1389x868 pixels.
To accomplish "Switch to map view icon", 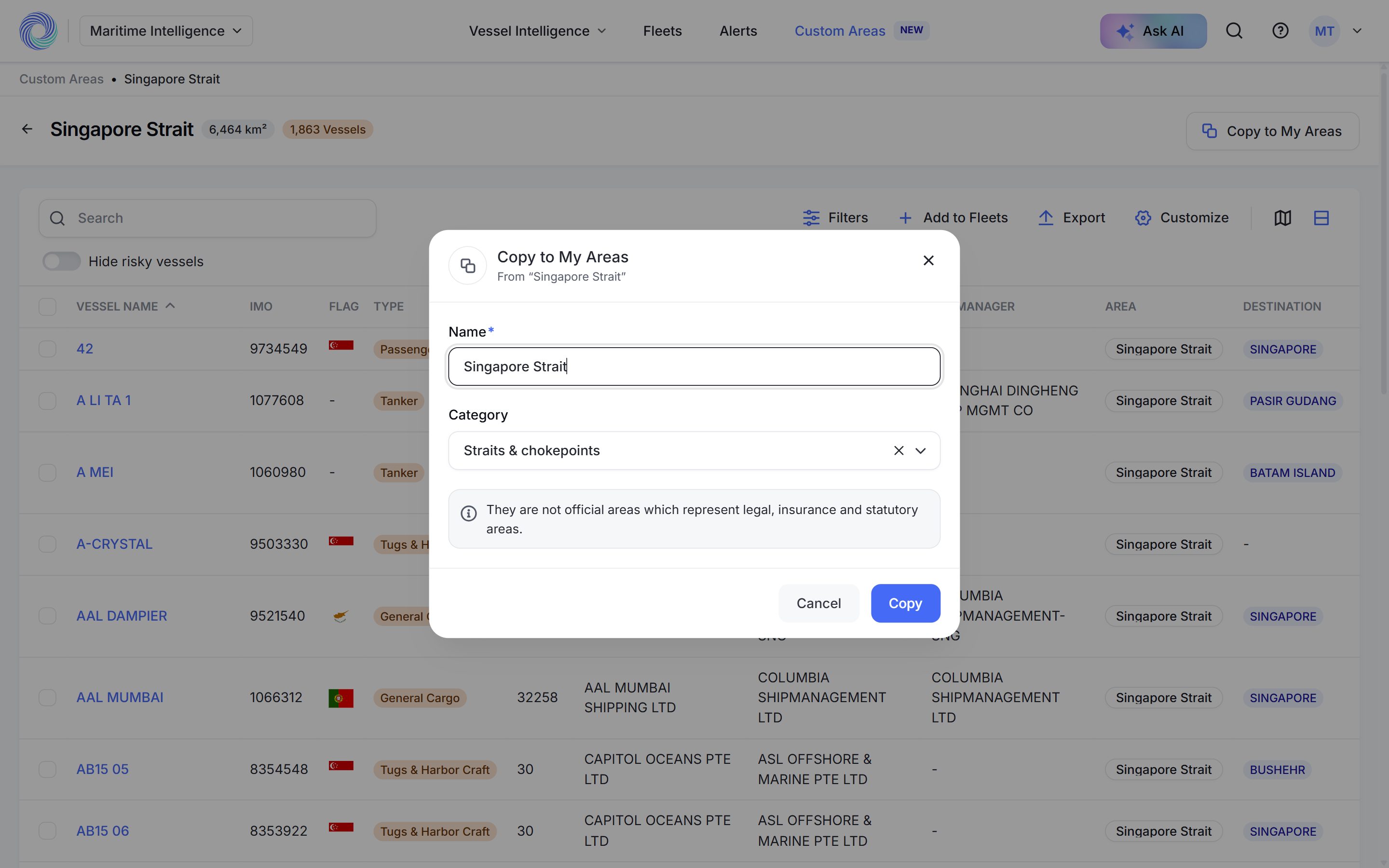I will click(x=1283, y=218).
